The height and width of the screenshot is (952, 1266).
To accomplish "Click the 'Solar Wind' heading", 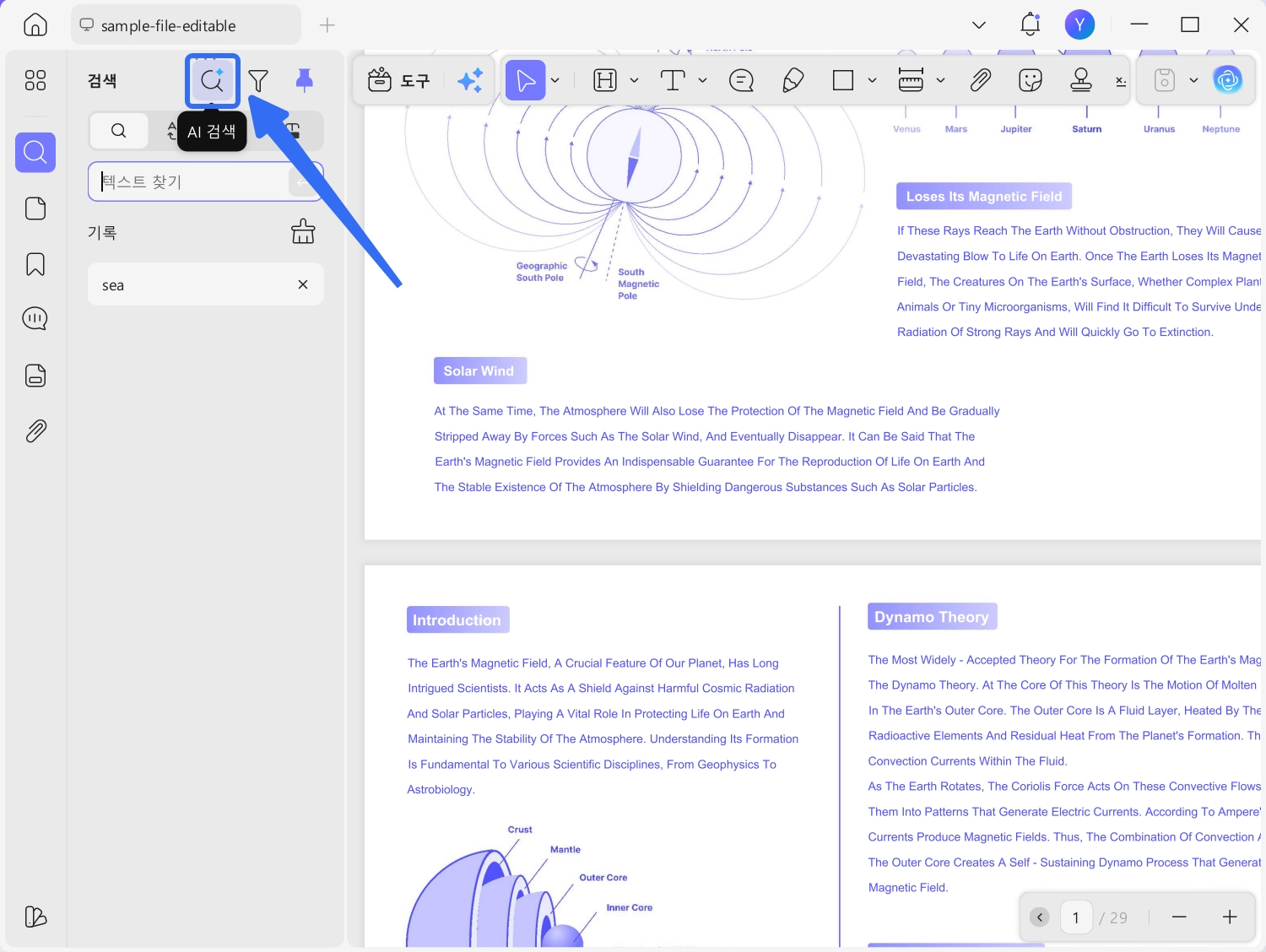I will [479, 371].
